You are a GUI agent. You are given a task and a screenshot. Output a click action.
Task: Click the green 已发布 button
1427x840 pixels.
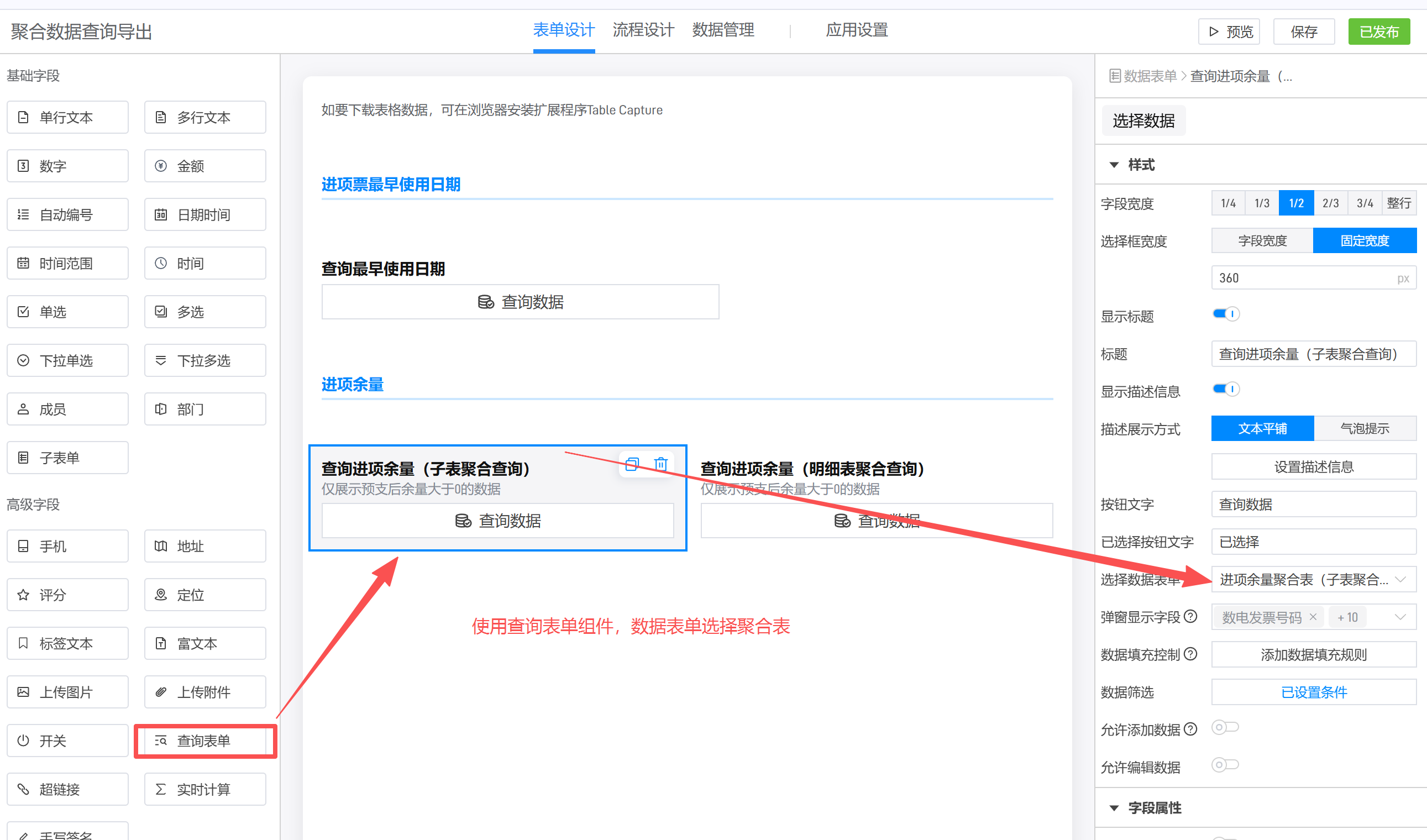pos(1379,32)
